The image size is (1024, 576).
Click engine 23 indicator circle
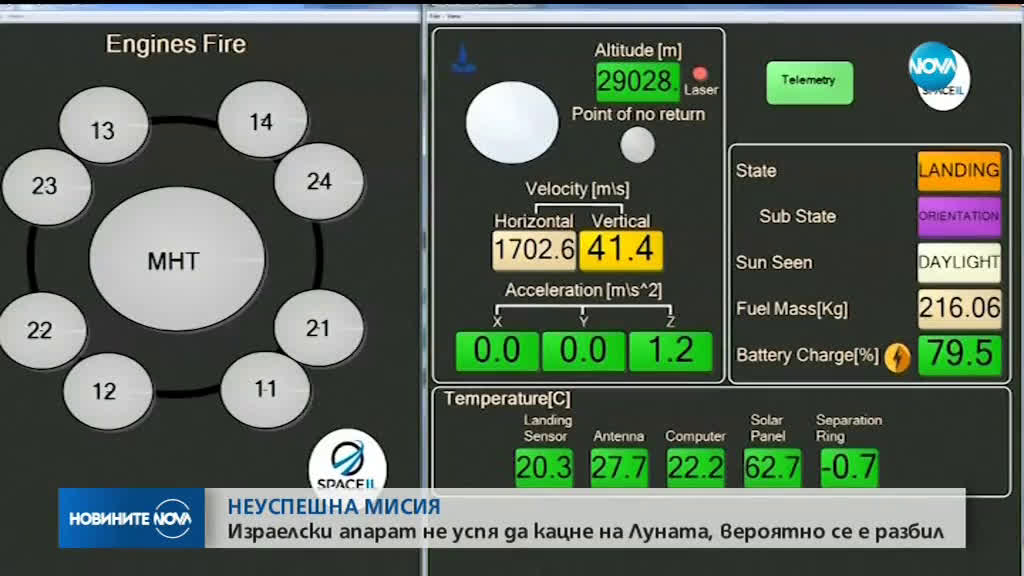point(46,187)
